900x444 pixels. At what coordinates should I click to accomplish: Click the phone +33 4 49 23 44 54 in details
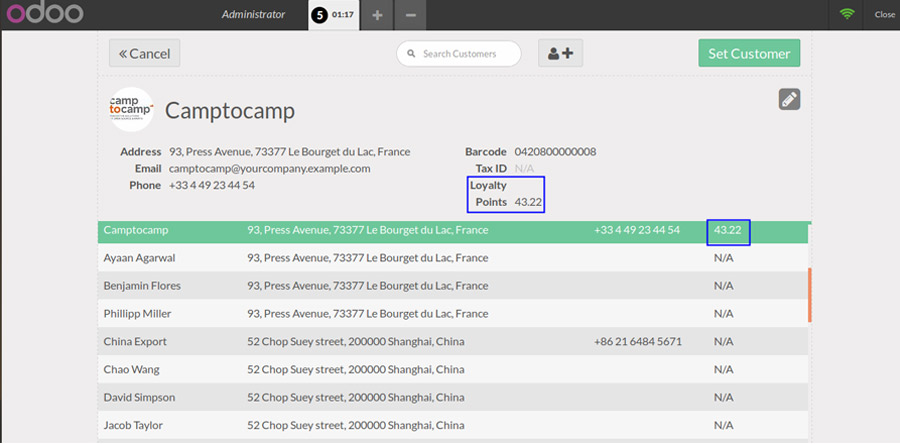(212, 185)
